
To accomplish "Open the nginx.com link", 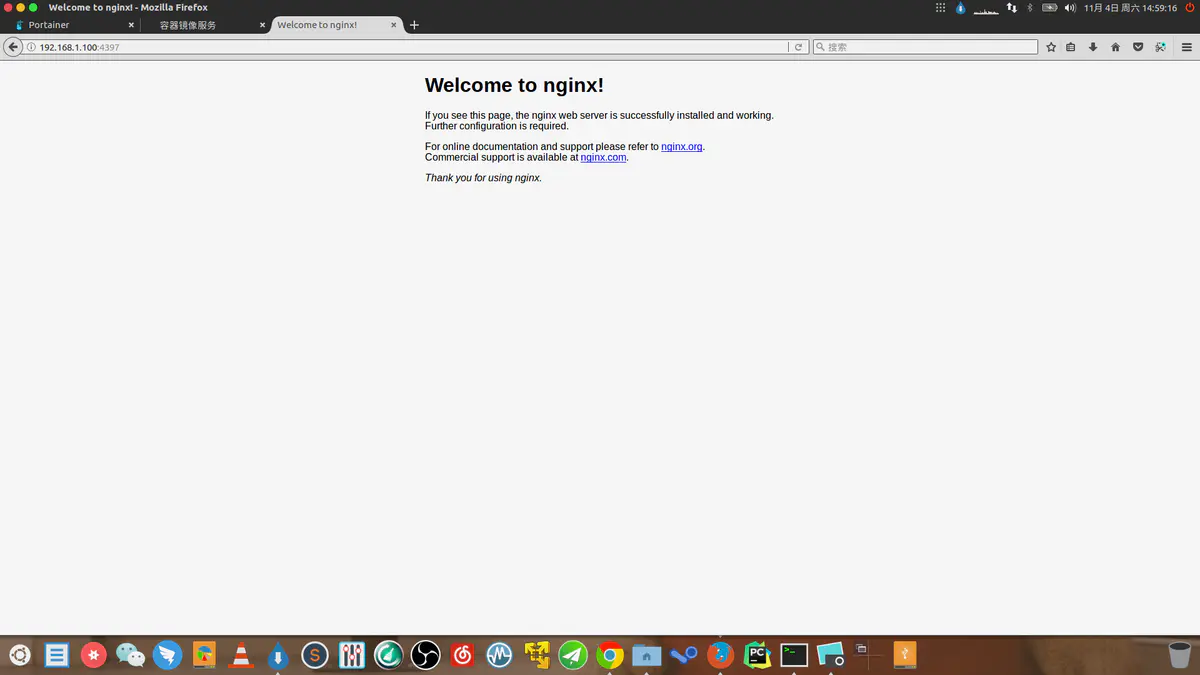I will [x=603, y=157].
